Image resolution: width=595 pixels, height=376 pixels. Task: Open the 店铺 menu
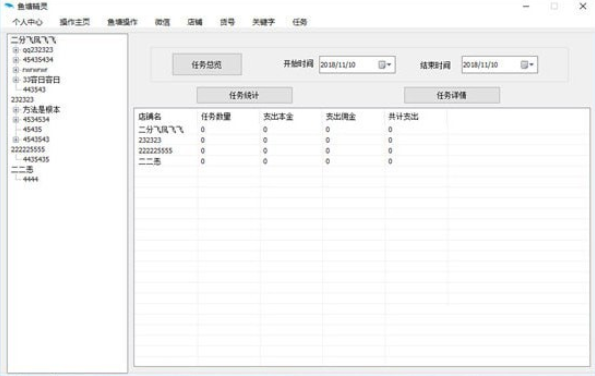point(195,22)
